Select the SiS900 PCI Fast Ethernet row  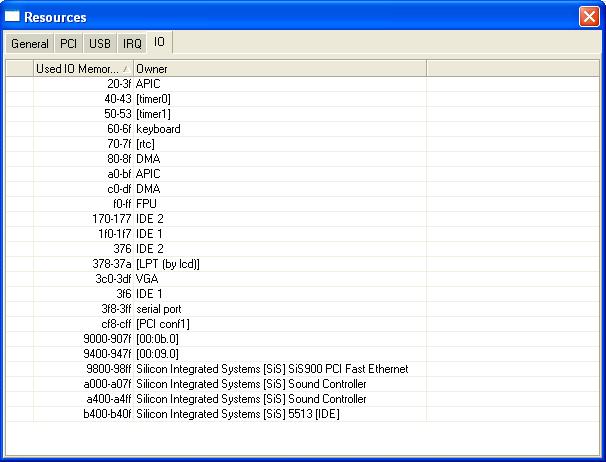pyautogui.click(x=303, y=369)
